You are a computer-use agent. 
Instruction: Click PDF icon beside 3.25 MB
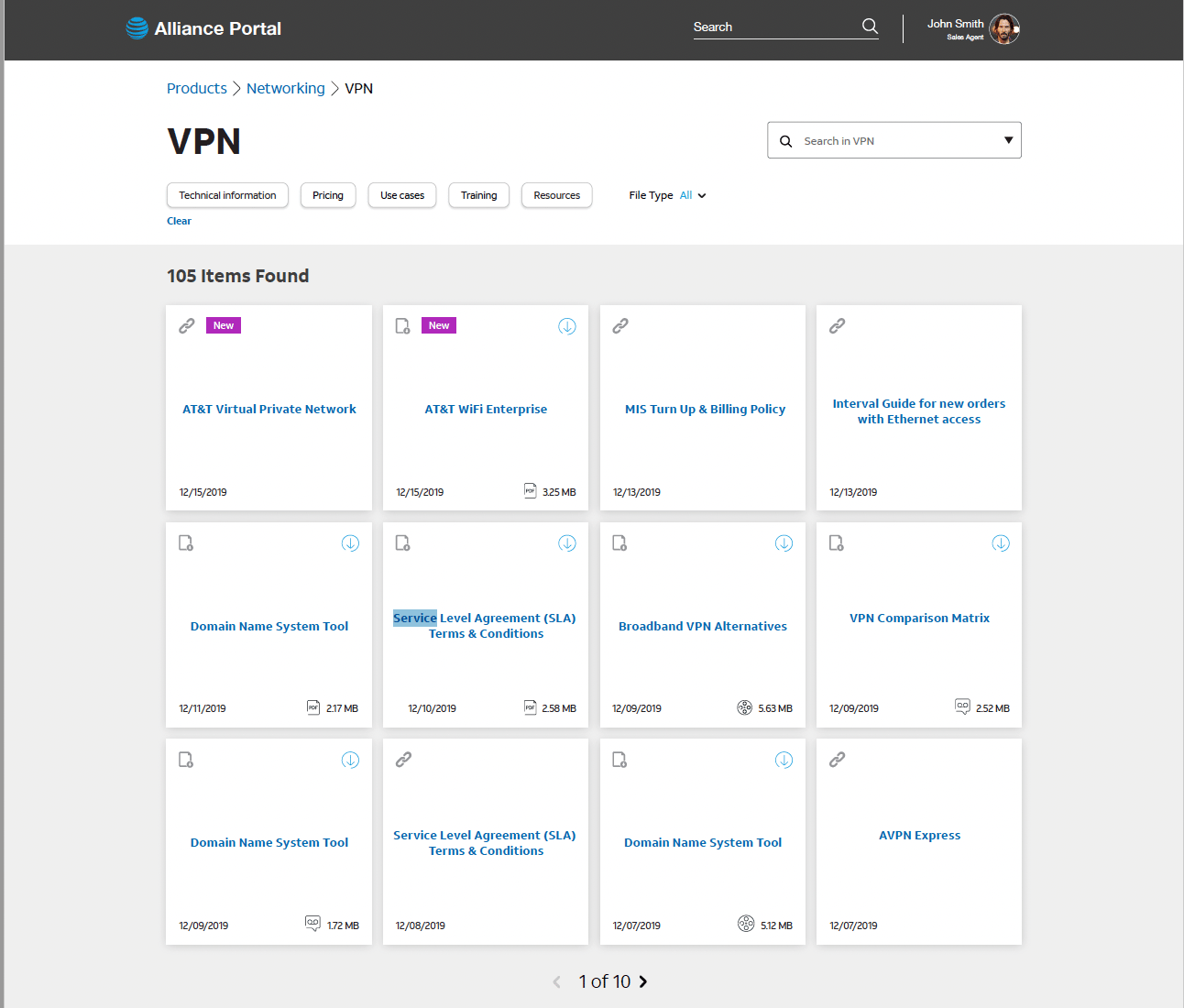pyautogui.click(x=530, y=490)
